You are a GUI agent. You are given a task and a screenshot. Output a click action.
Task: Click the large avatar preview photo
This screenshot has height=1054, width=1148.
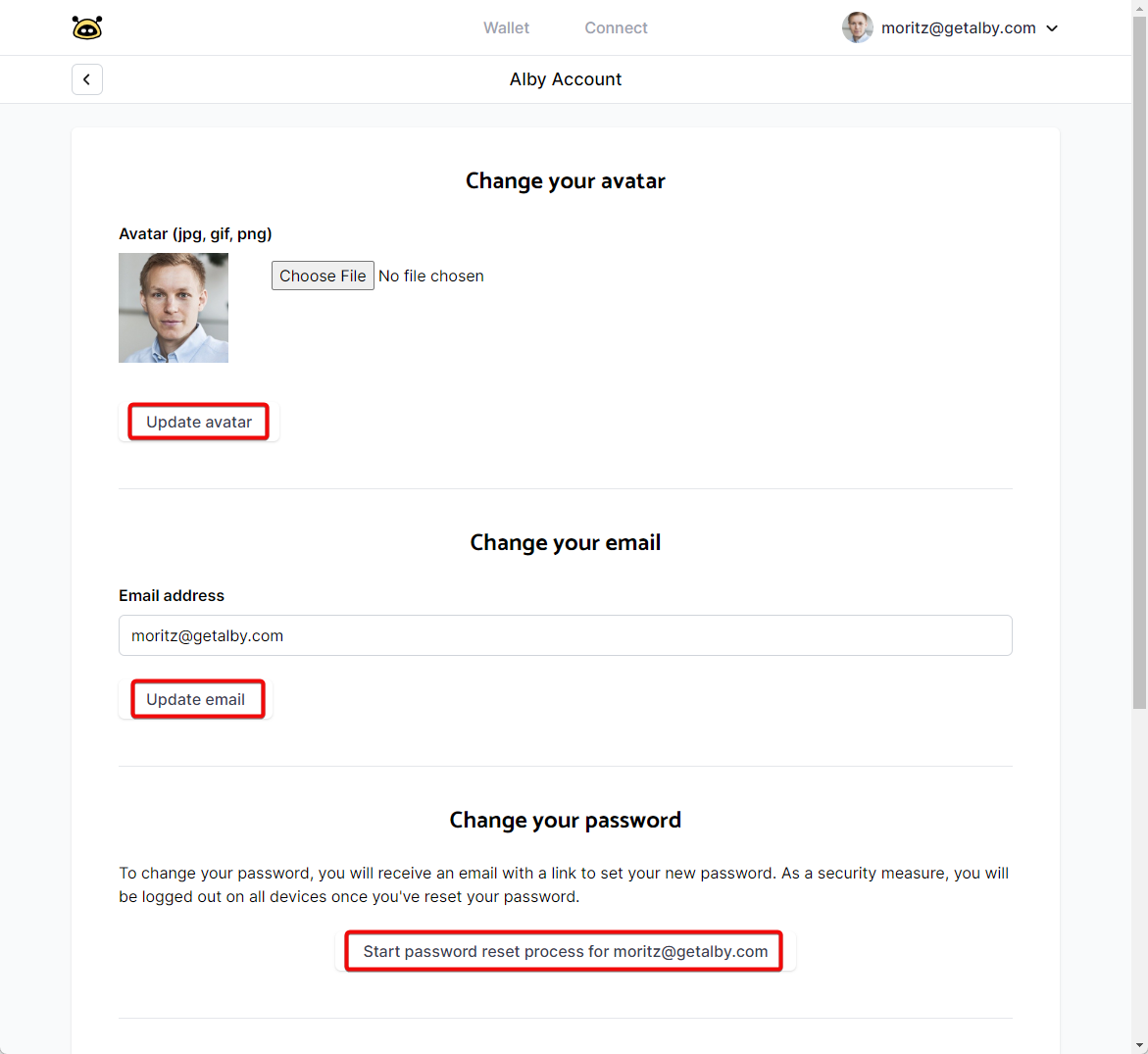coord(174,308)
